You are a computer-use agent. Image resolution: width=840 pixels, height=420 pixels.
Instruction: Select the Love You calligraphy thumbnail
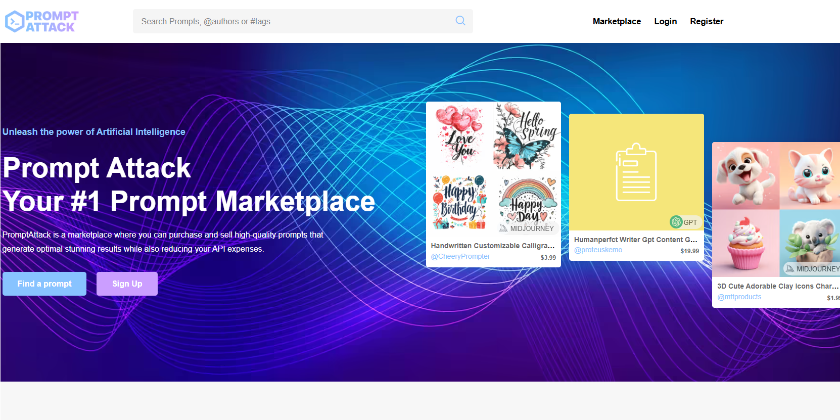click(x=459, y=134)
